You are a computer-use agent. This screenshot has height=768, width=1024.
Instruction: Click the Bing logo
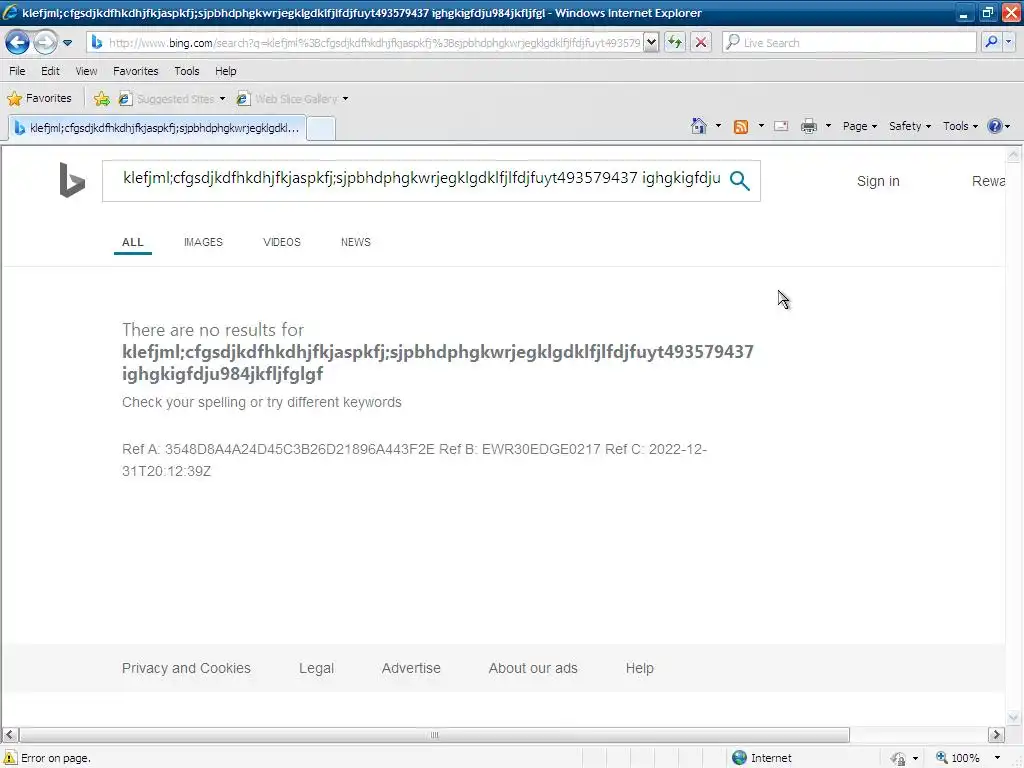[72, 180]
